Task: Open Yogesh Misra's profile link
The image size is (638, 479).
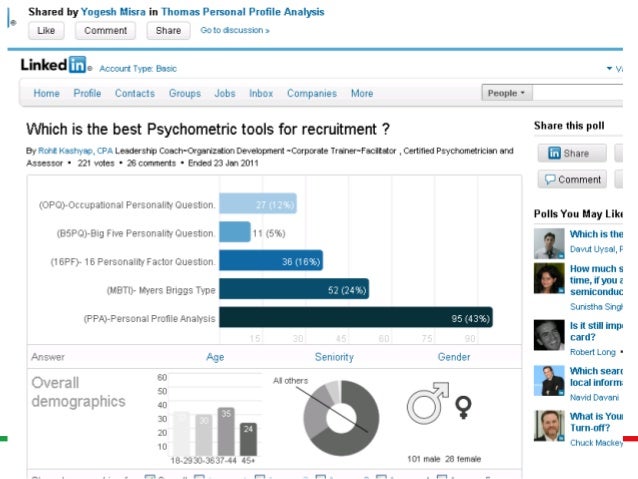Action: [x=113, y=12]
